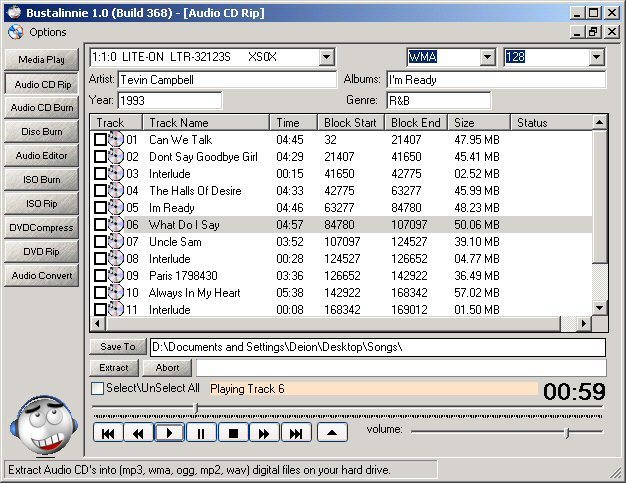This screenshot has width=626, height=483.
Task: Open the WMA format dropdown
Action: (487, 57)
